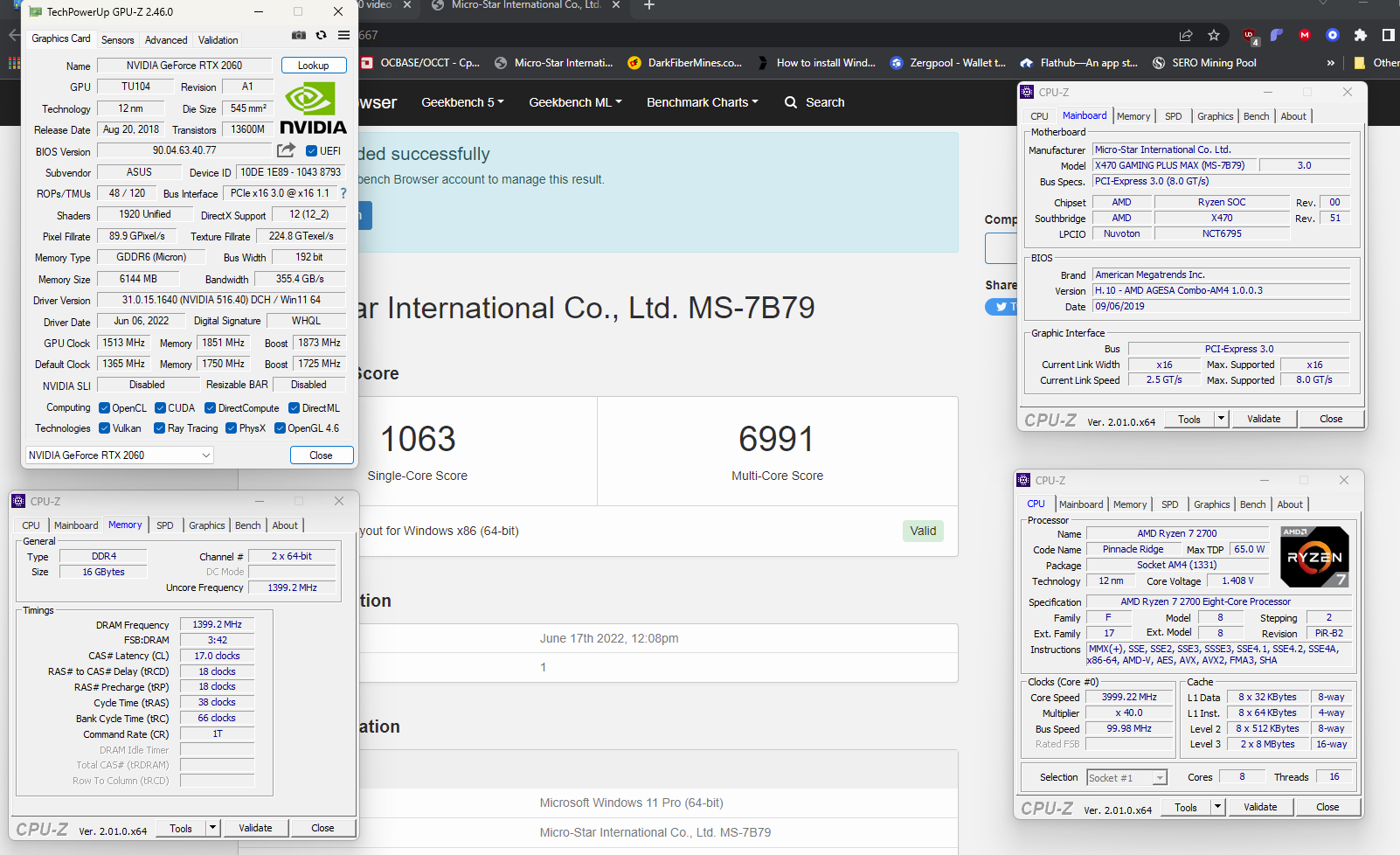Screen dimensions: 1400x855
Task: Click the browser back arrow
Action: 13,35
